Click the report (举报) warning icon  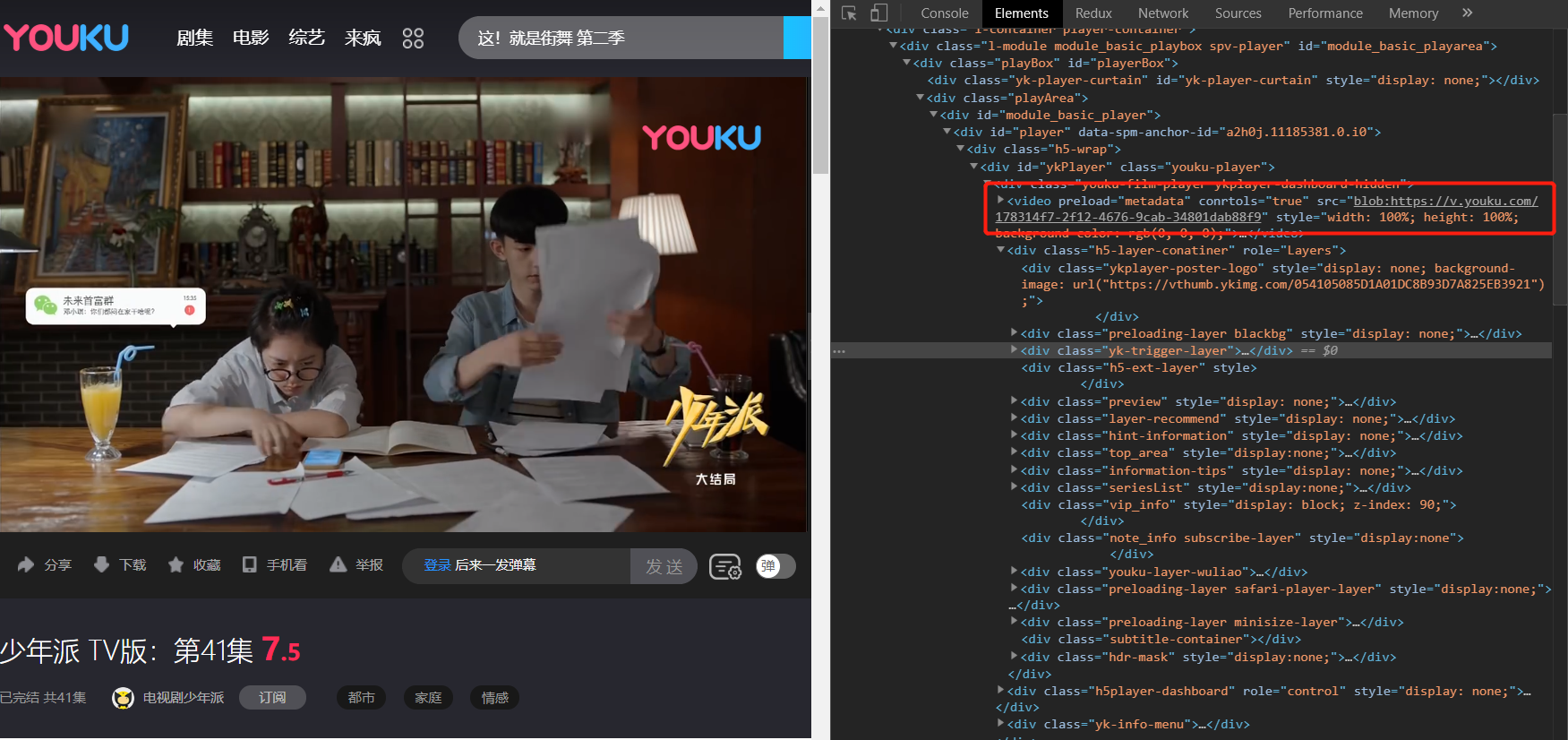tap(338, 564)
